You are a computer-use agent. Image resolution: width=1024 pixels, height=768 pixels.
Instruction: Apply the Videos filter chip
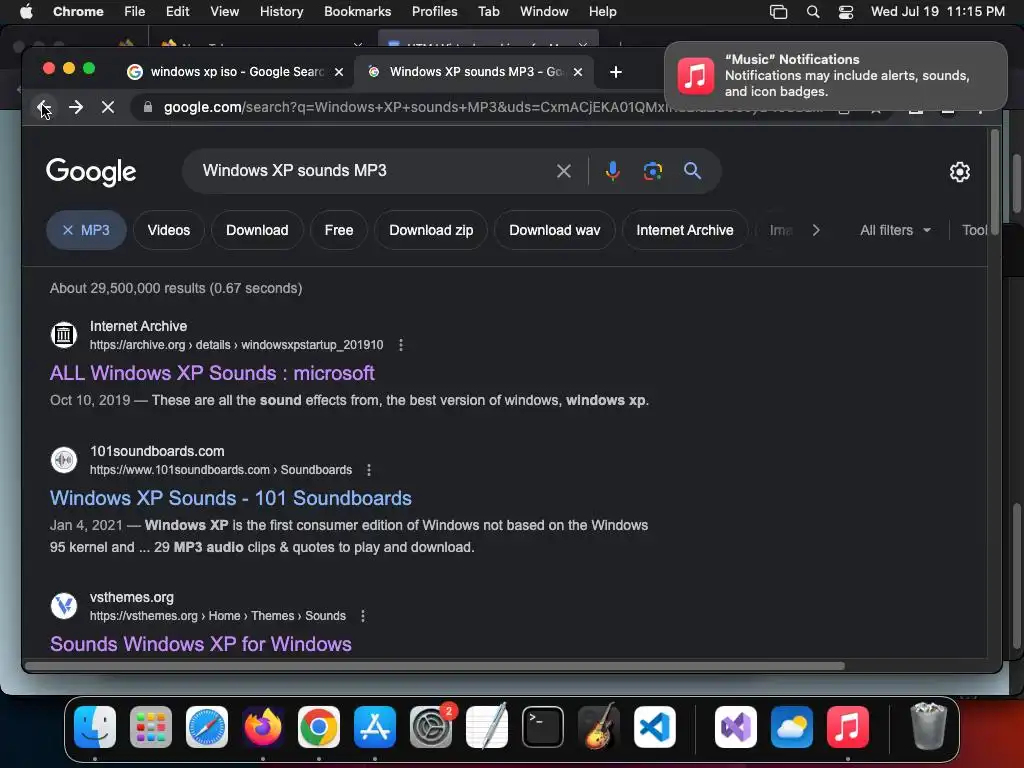coord(168,230)
